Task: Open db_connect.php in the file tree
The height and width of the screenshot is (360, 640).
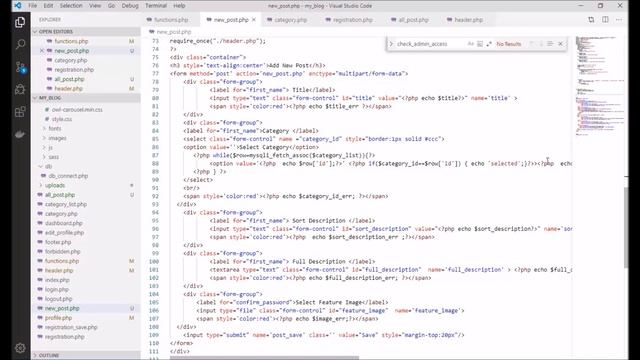Action: tap(68, 176)
